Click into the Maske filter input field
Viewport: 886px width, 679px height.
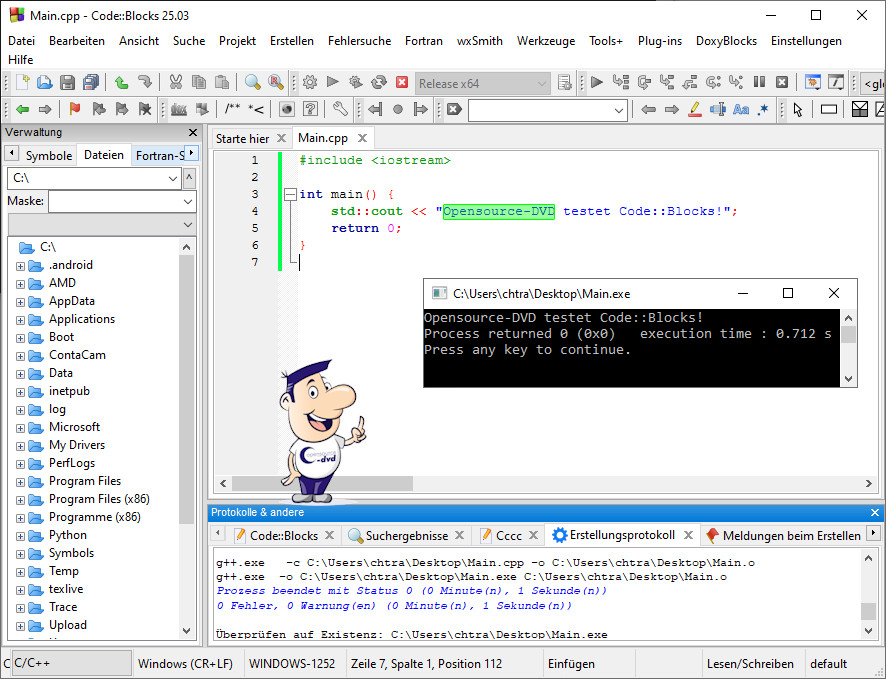coord(113,202)
